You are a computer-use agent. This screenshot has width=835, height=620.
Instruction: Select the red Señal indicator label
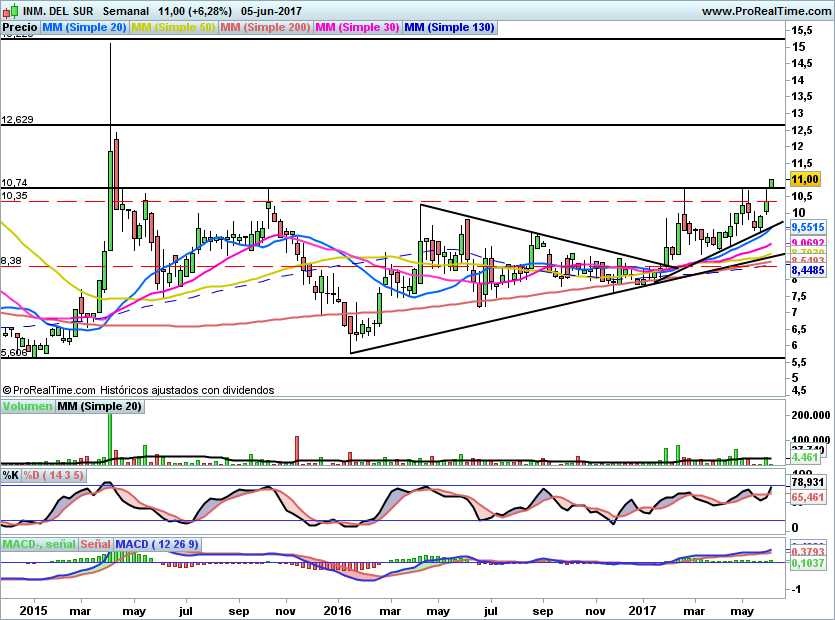pyautogui.click(x=95, y=543)
